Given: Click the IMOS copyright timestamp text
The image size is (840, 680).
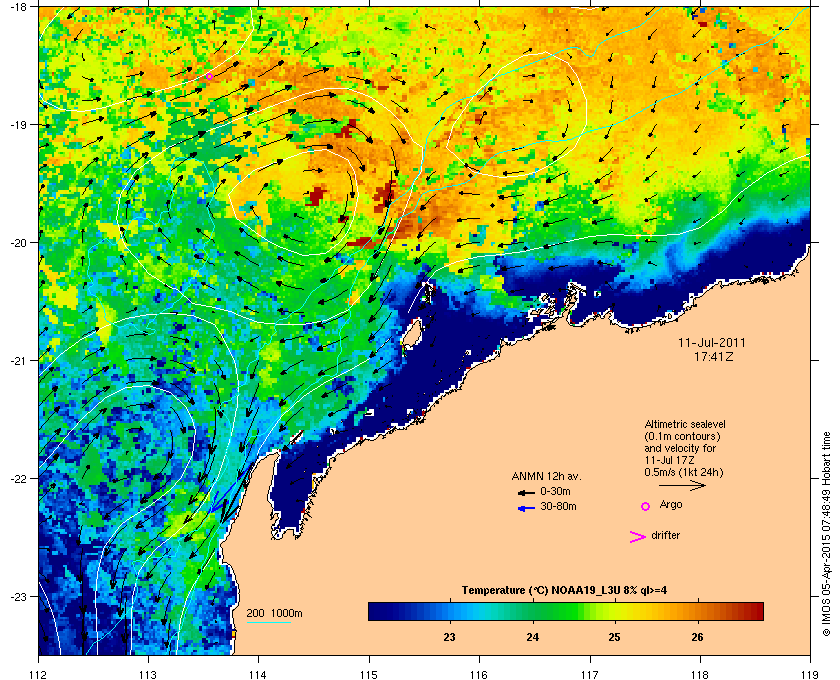Looking at the screenshot, I should tap(826, 534).
